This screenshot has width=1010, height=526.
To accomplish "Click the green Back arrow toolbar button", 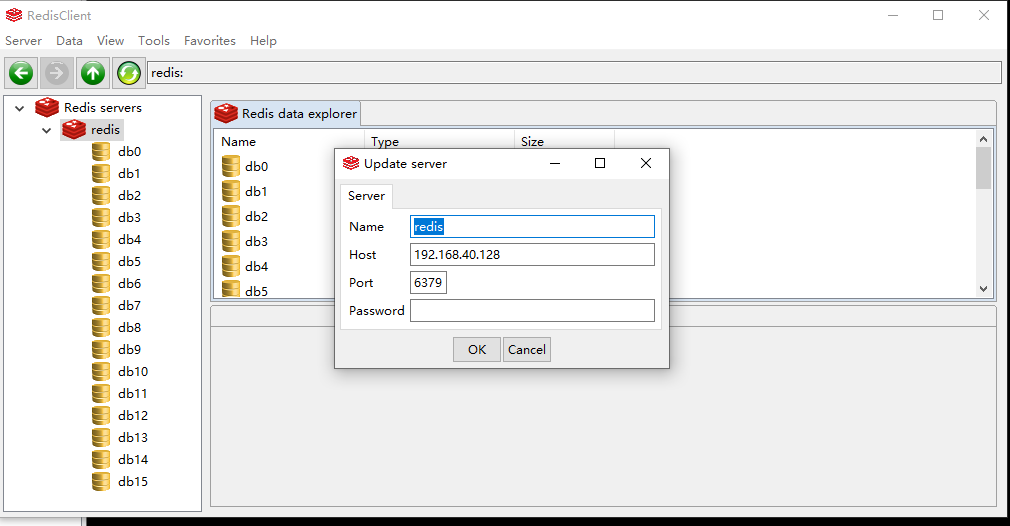I will point(21,73).
